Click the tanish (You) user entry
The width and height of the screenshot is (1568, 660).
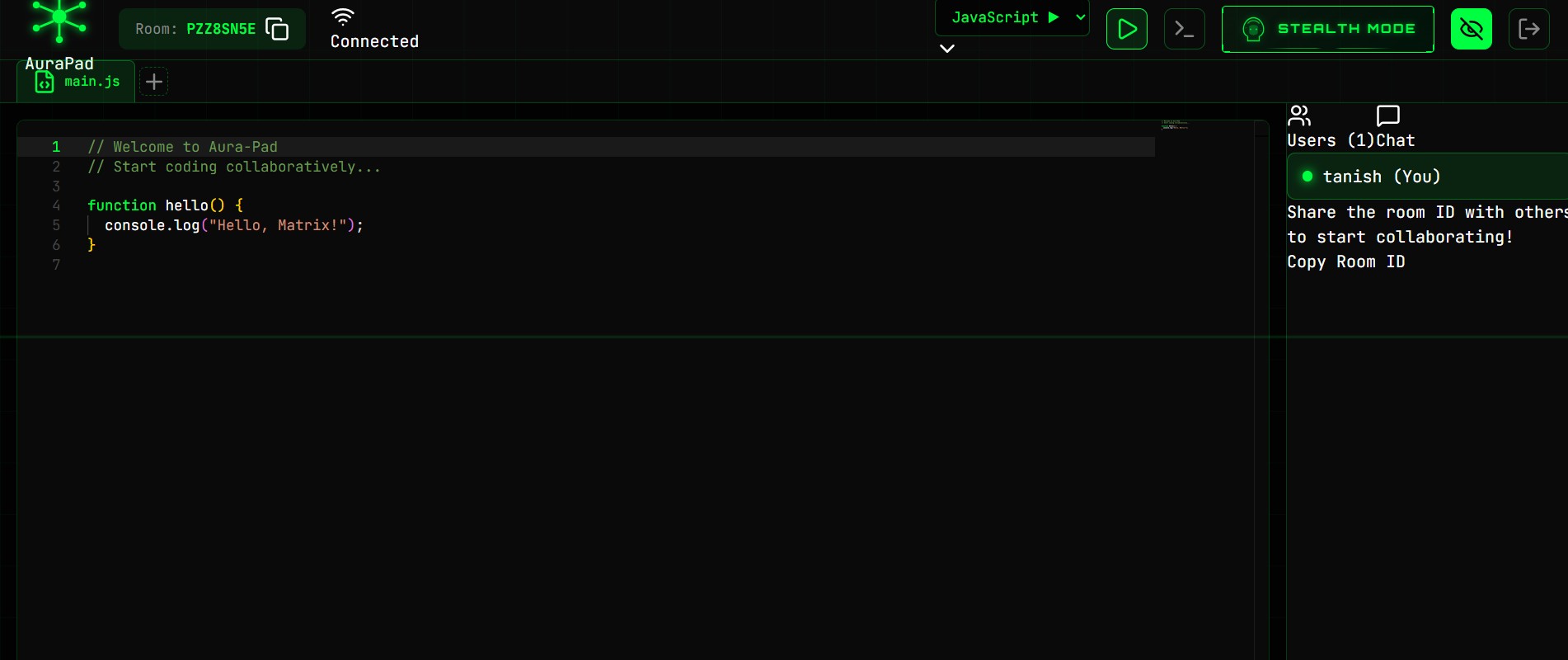[x=1427, y=177]
